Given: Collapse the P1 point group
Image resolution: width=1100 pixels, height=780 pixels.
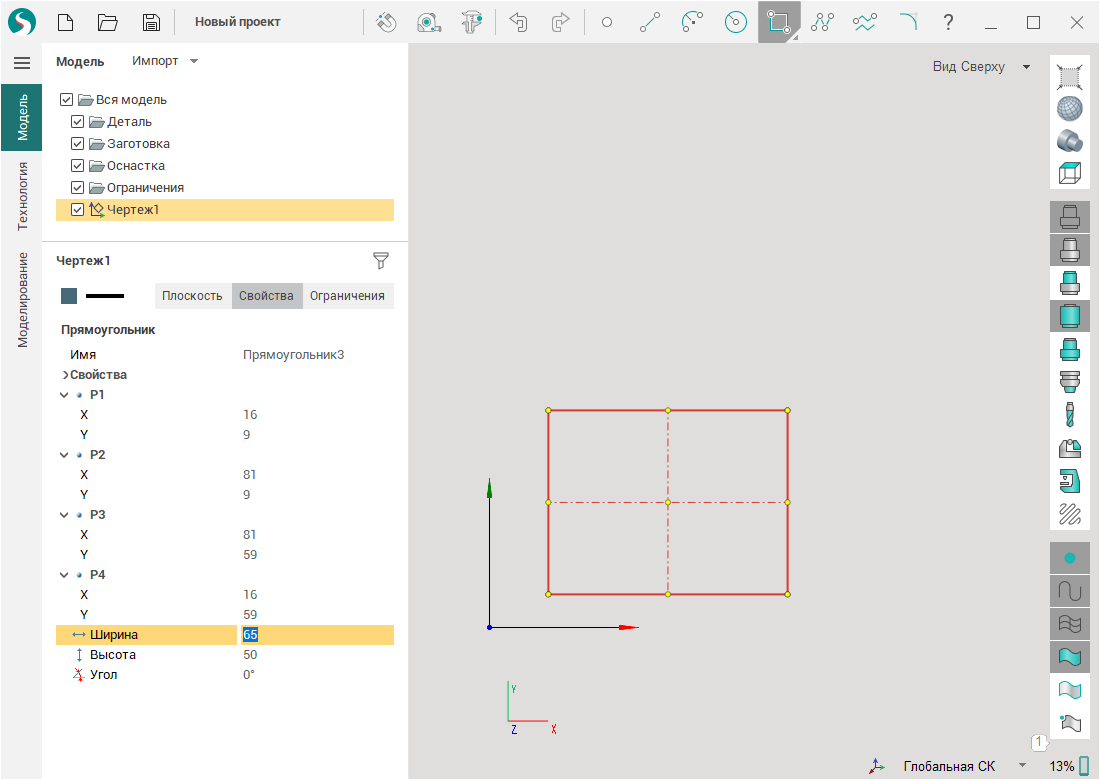Looking at the screenshot, I should point(65,395).
